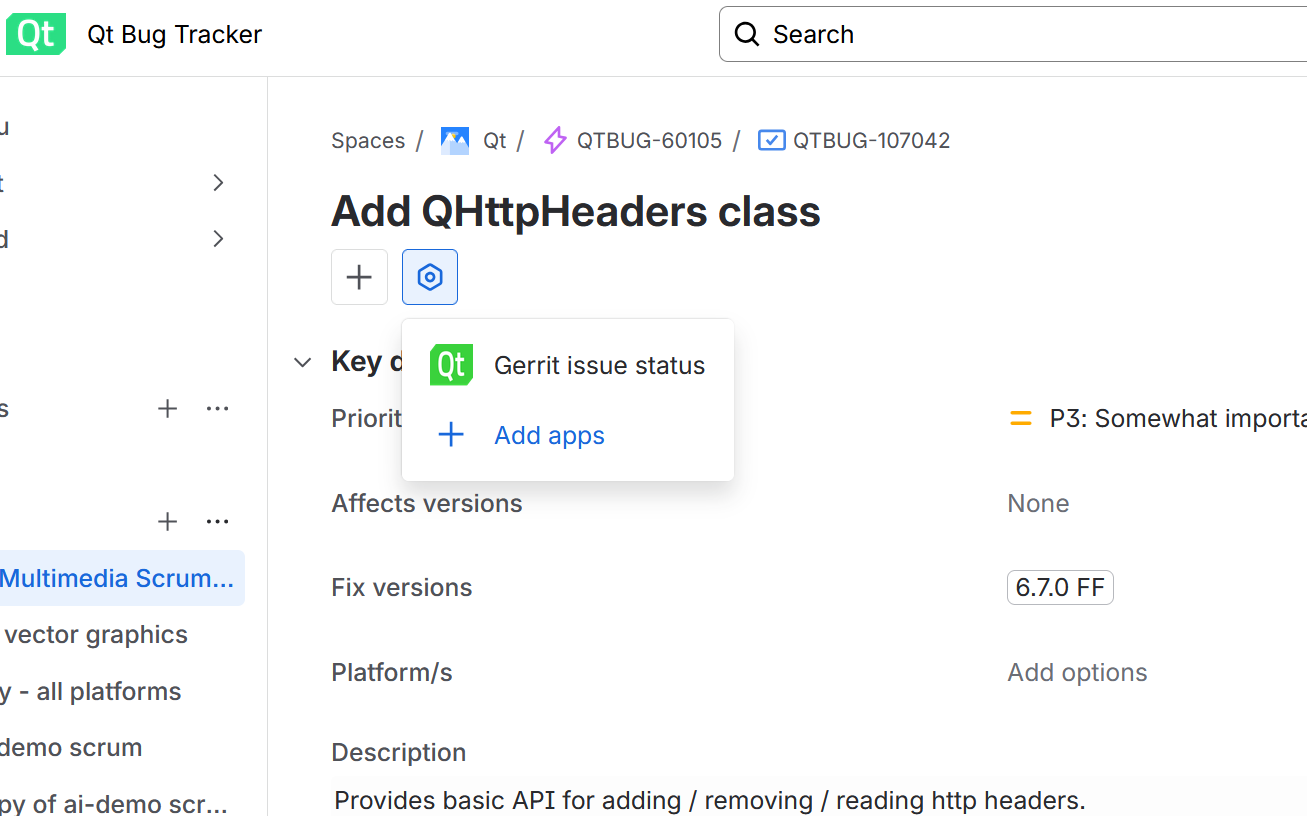Choose Add apps in the popup menu

click(x=549, y=436)
